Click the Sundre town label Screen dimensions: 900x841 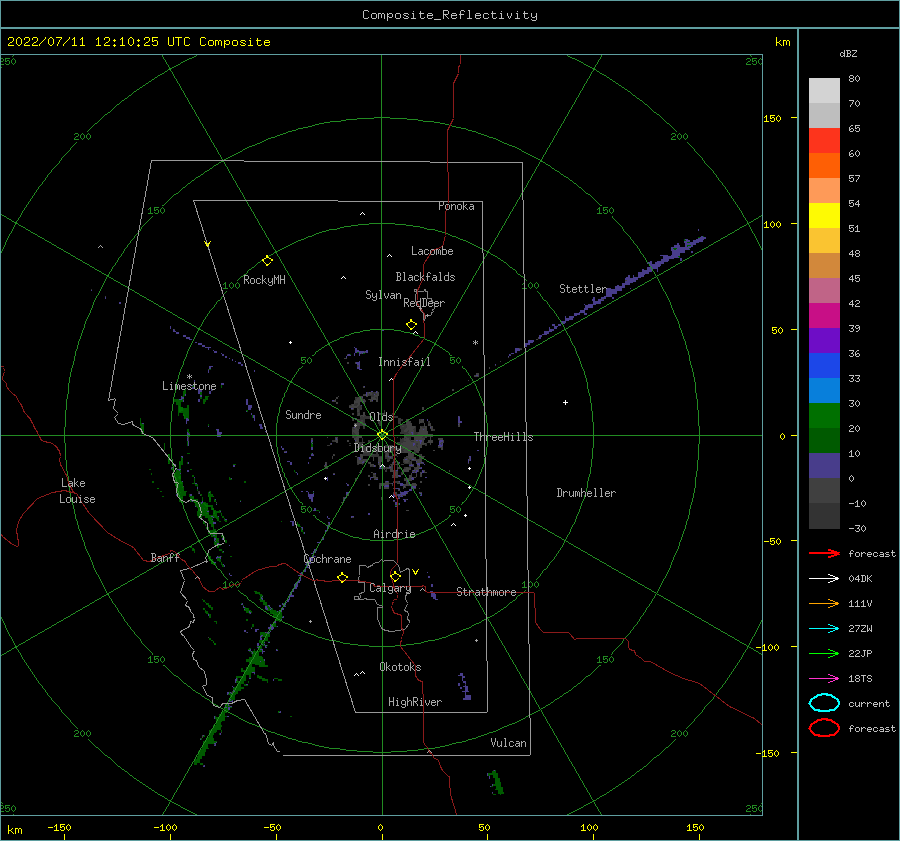click(303, 415)
